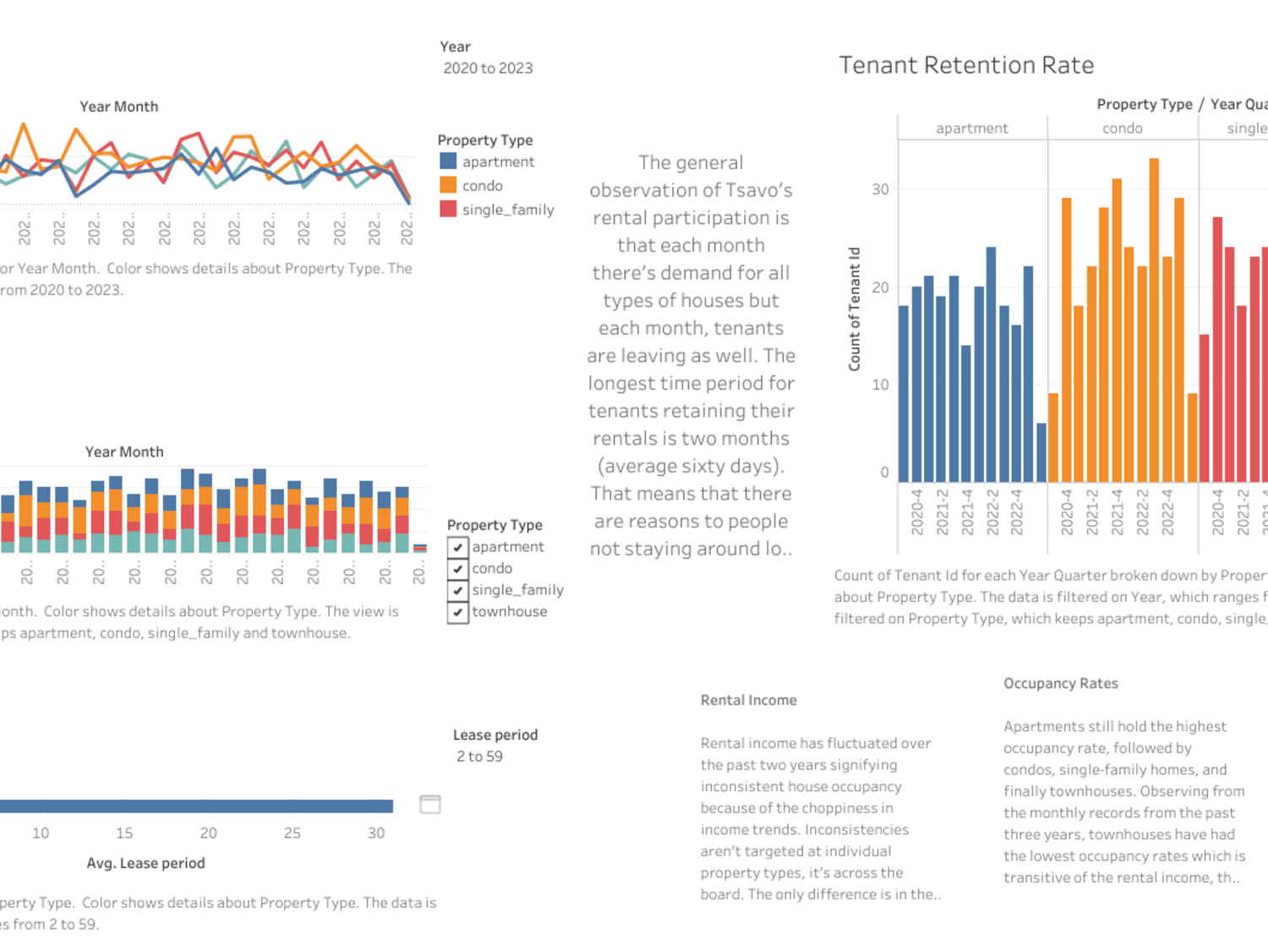Select the tallest orange condo bar
This screenshot has height=952, width=1268.
click(1153, 320)
